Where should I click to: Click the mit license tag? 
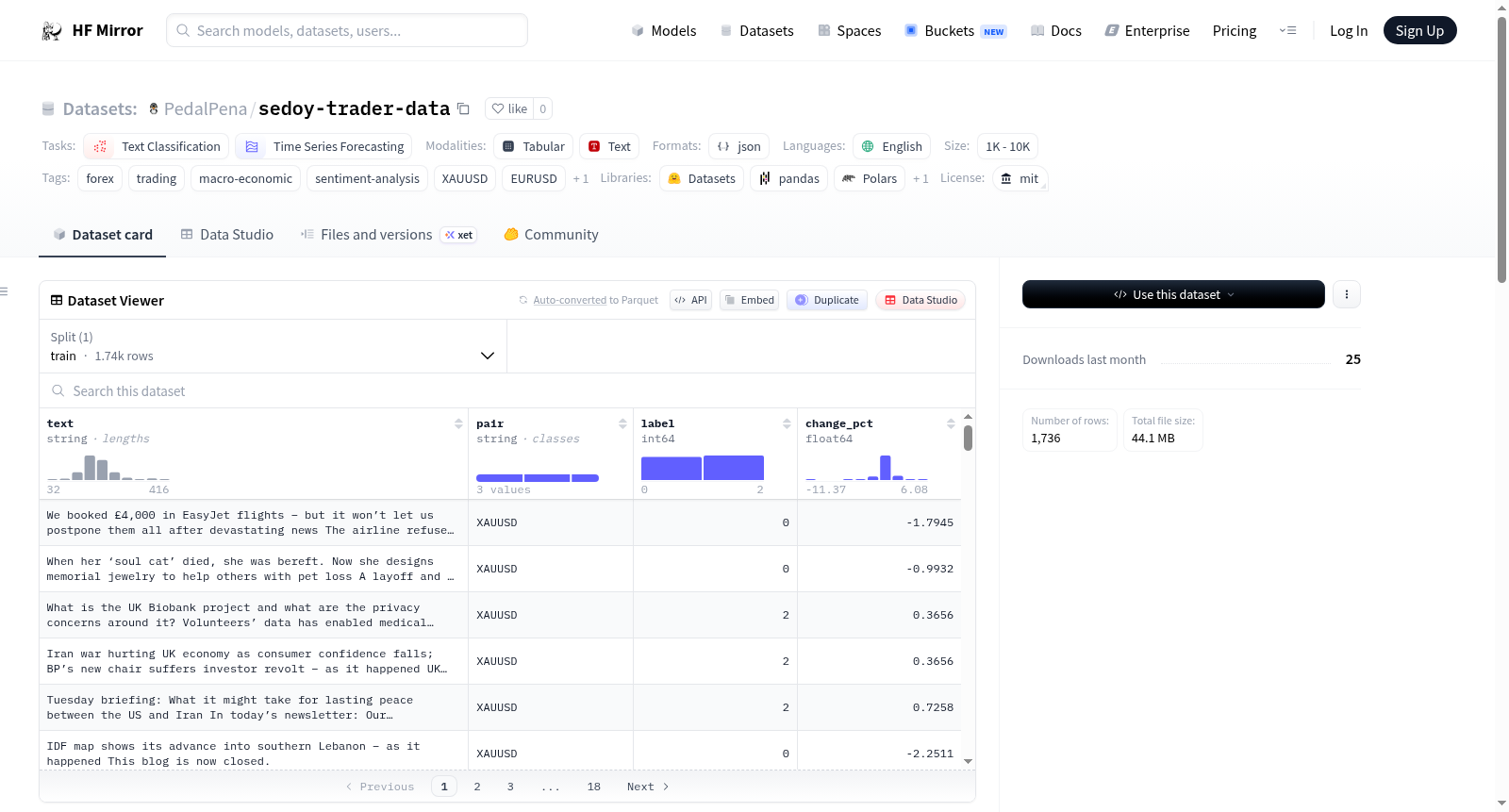[x=1020, y=178]
